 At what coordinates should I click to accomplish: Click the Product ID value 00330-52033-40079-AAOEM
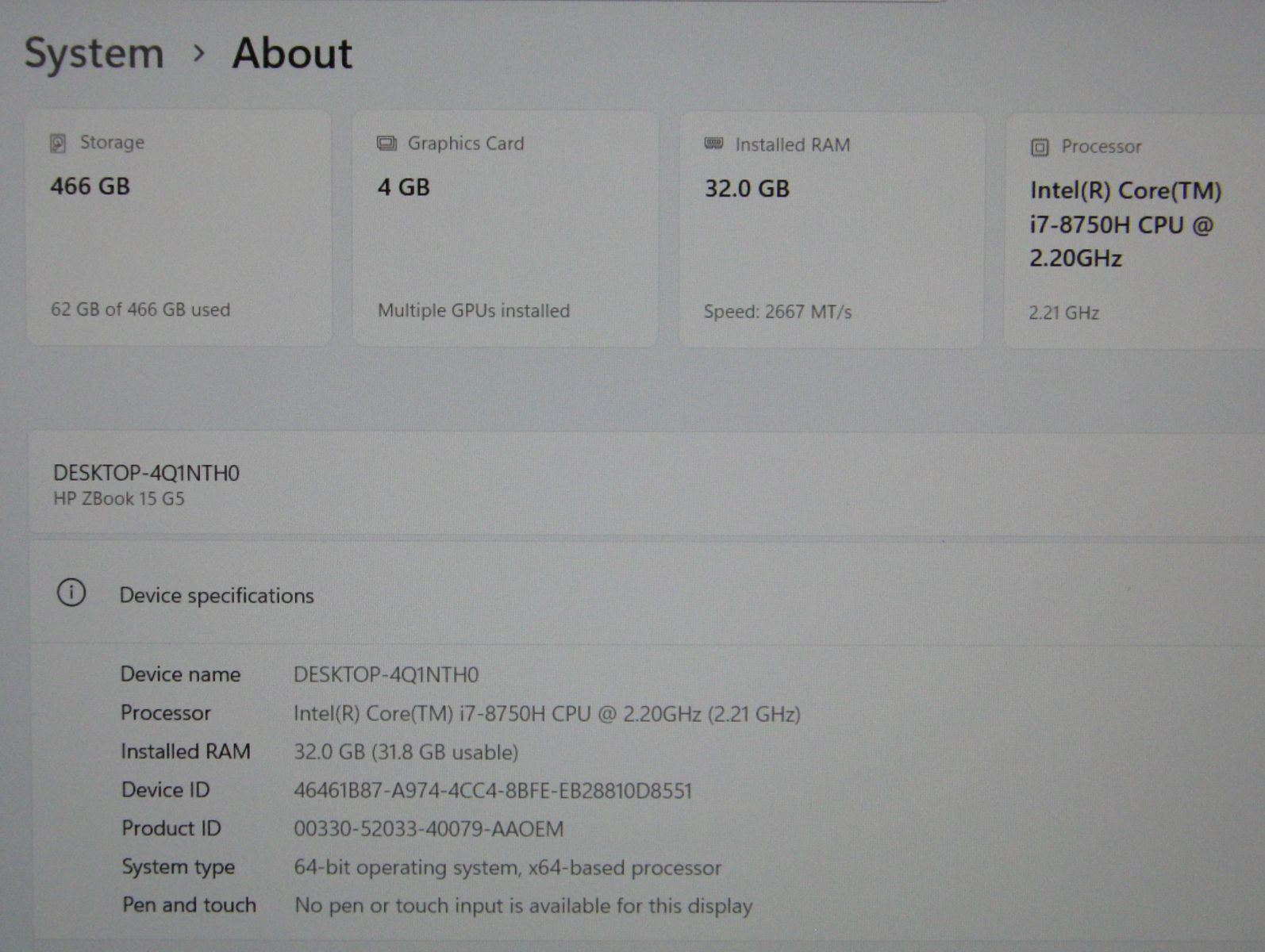coord(429,829)
